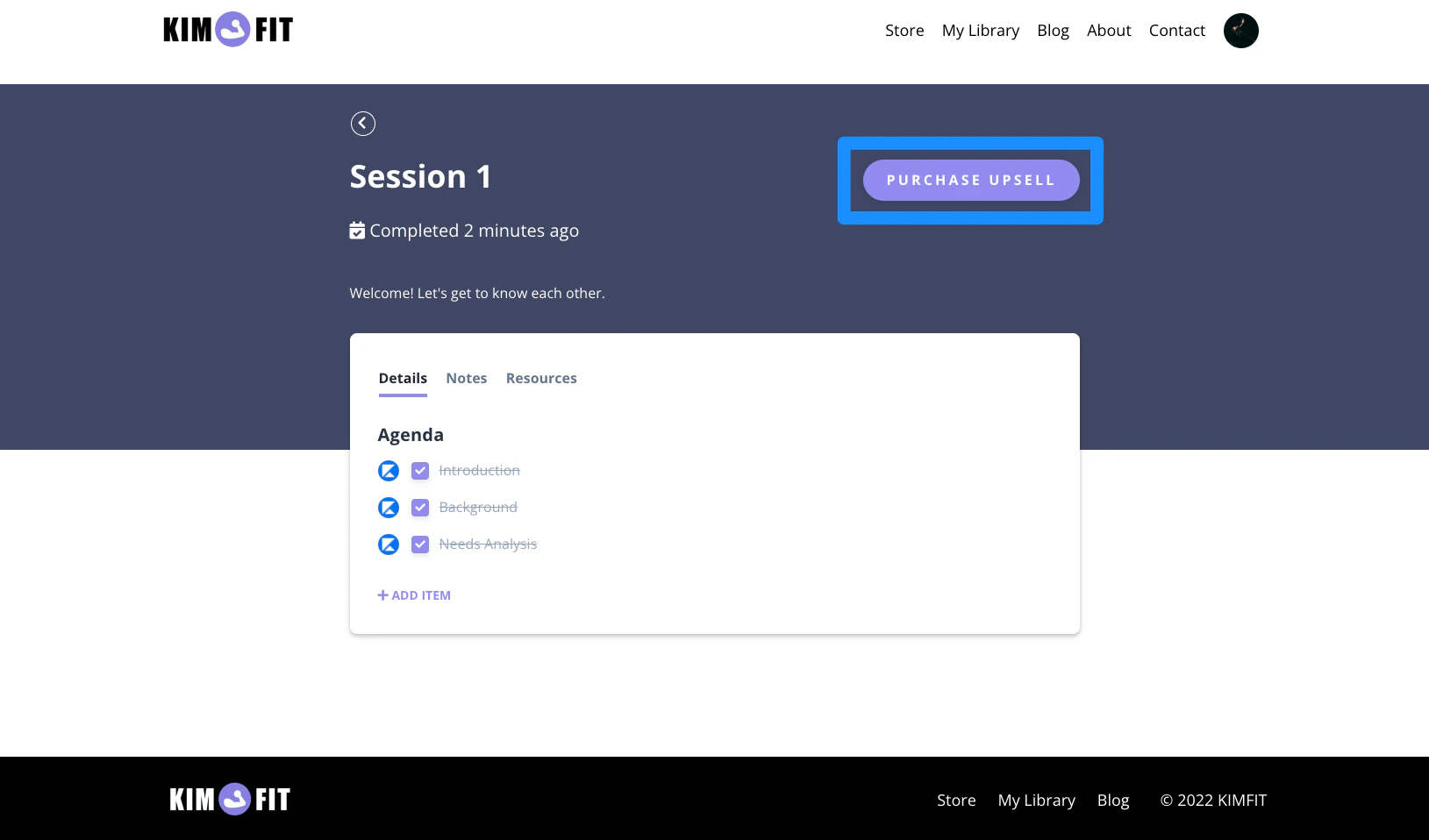This screenshot has width=1429, height=840.
Task: Click the blue icon beside Needs Analysis
Action: (389, 545)
